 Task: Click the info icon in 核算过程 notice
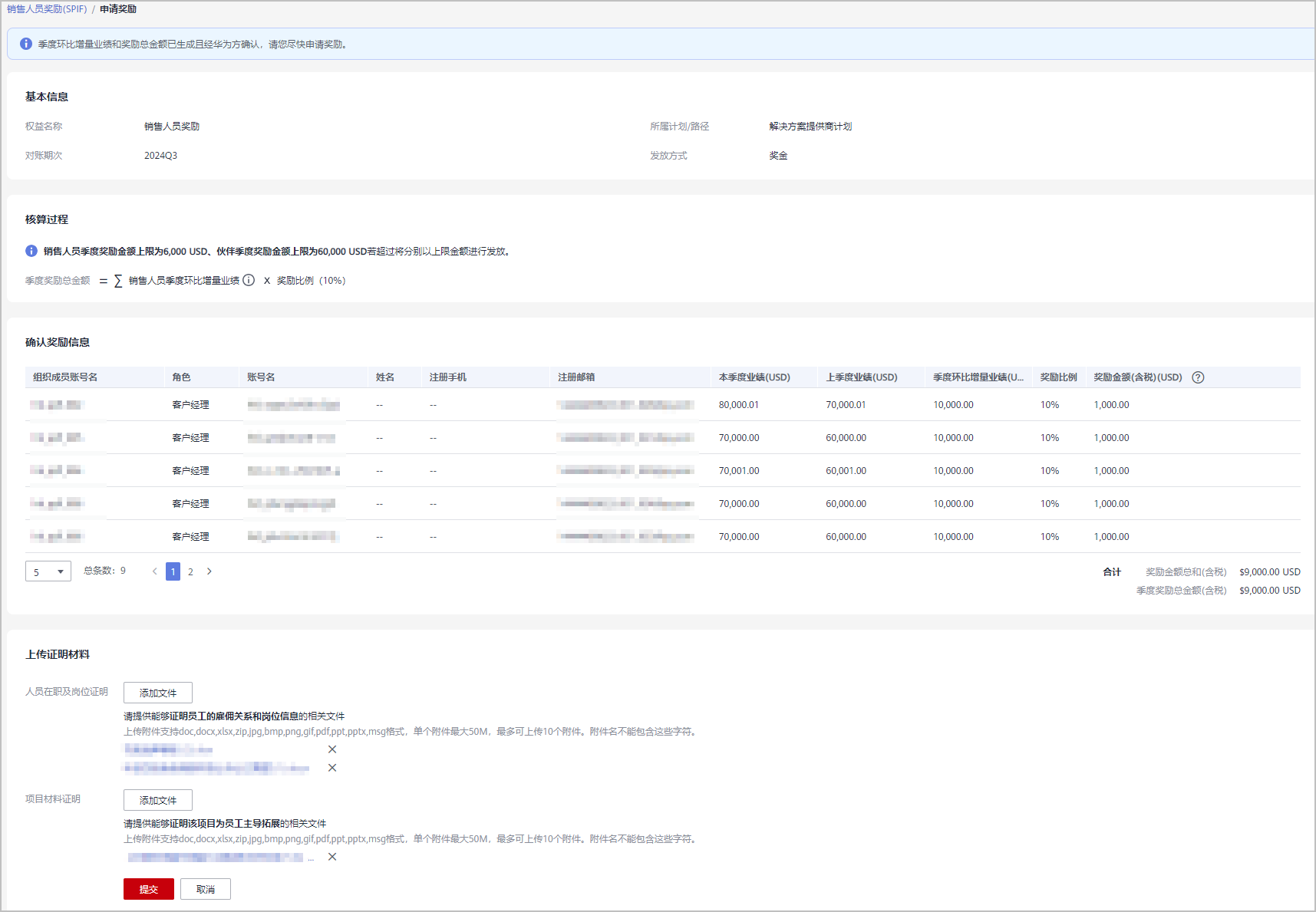[31, 251]
